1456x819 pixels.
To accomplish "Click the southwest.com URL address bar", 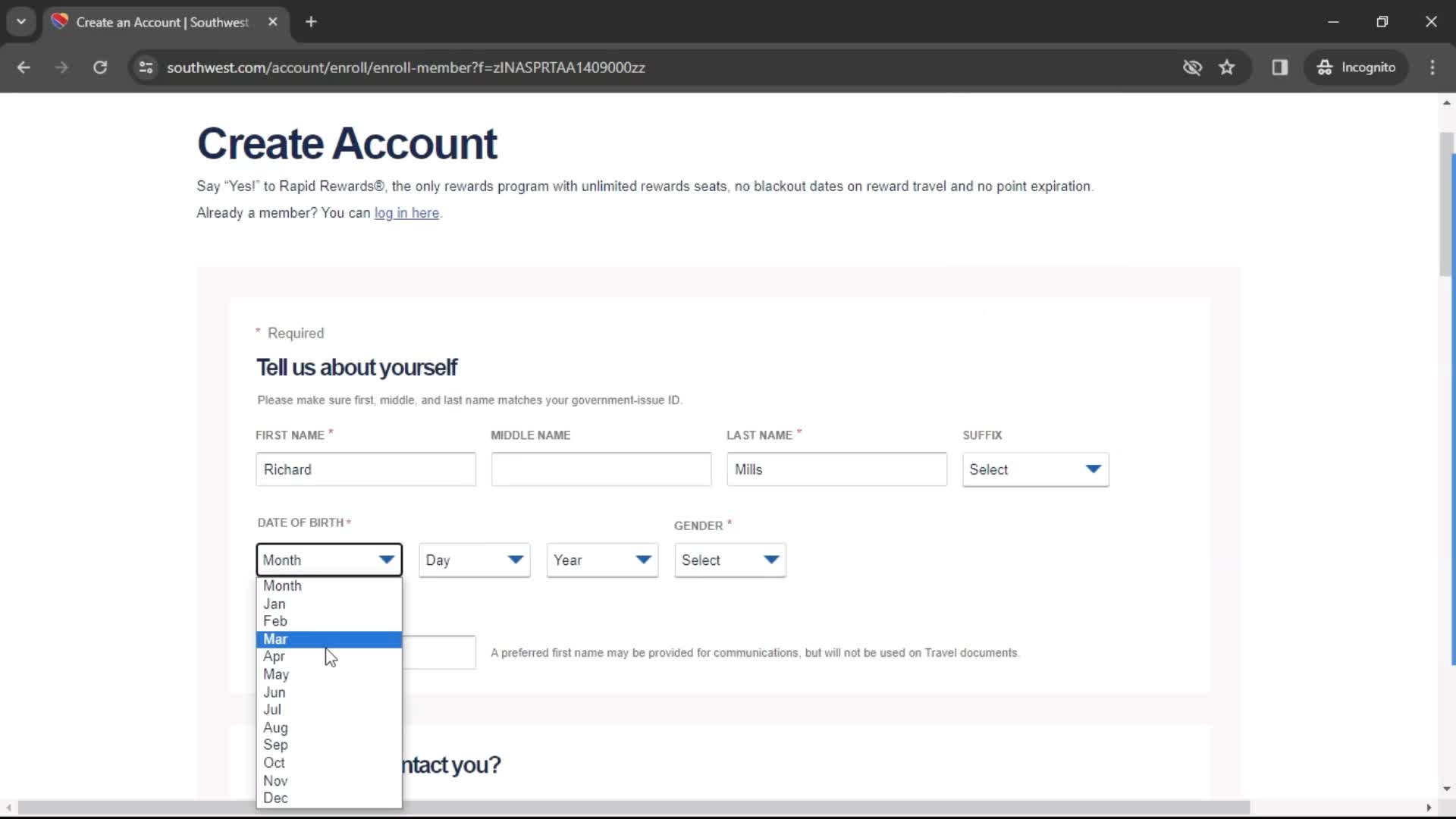I will point(406,67).
